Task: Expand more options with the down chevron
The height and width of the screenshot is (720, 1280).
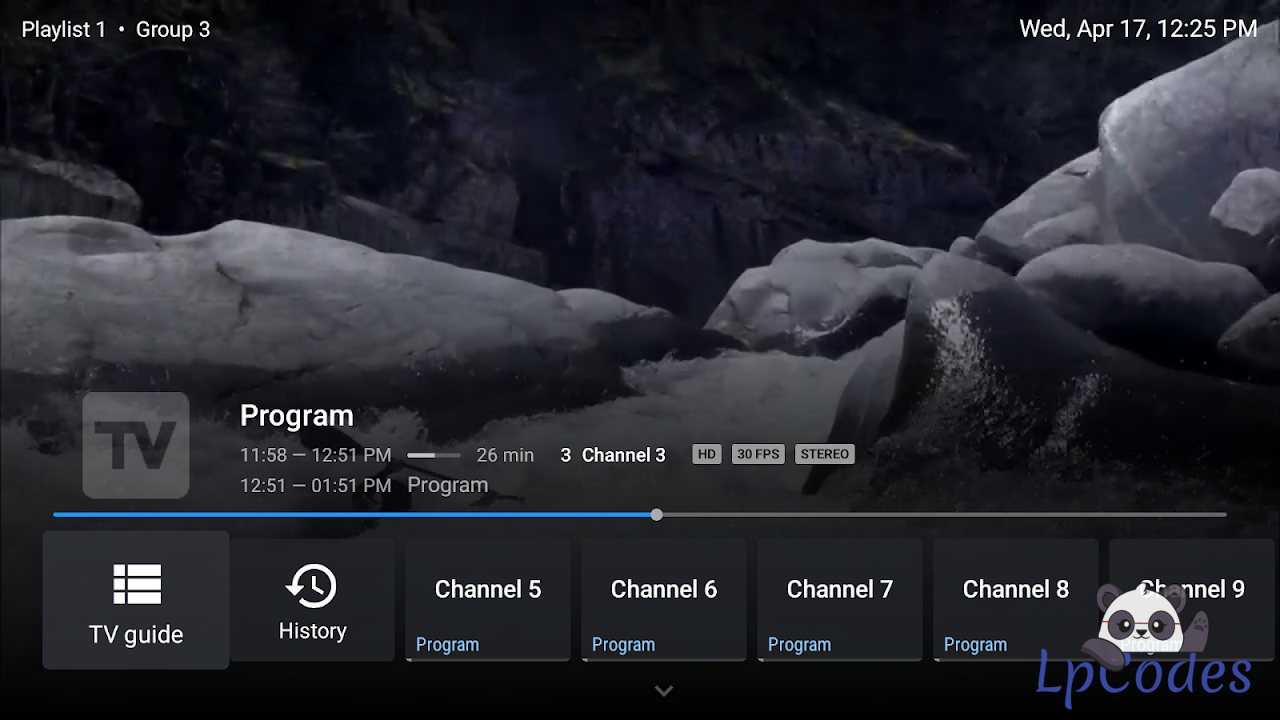Action: pyautogui.click(x=663, y=691)
